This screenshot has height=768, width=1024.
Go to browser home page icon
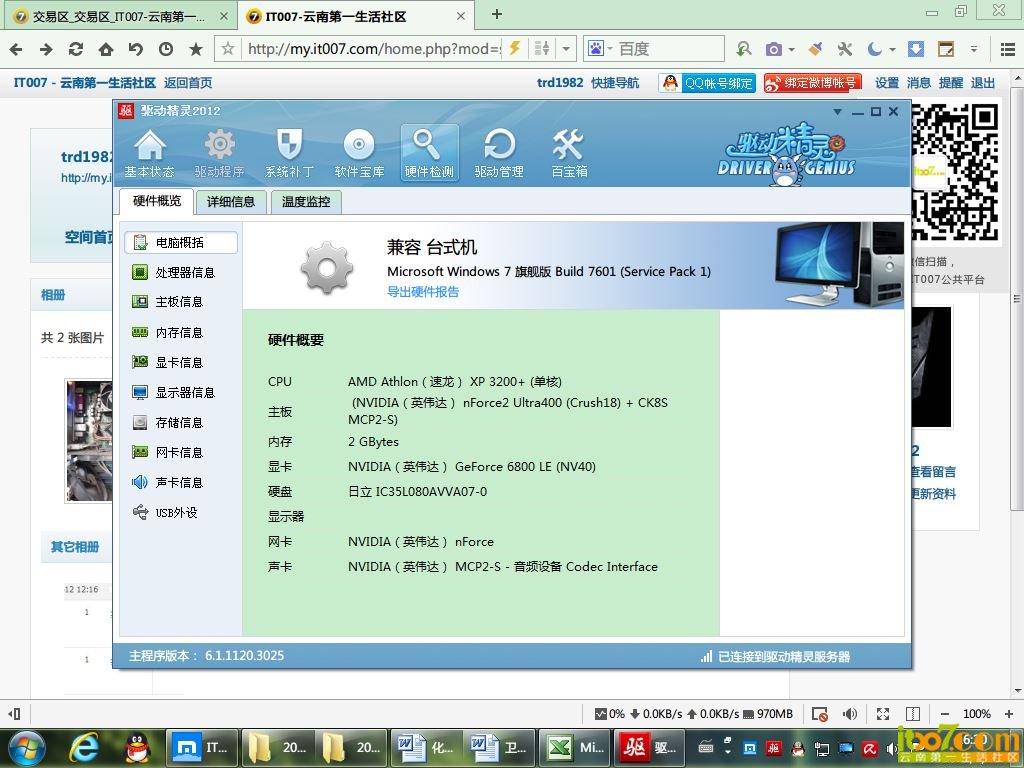(x=106, y=49)
